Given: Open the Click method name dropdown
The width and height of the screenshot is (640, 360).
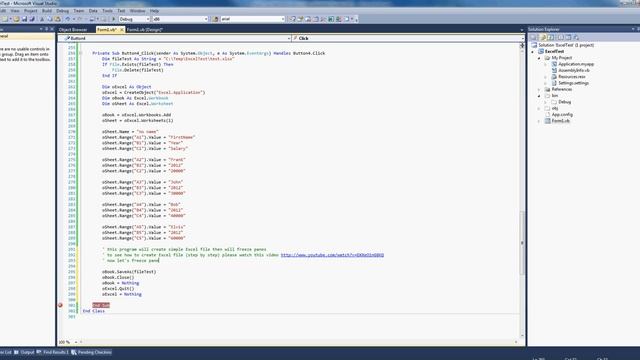Looking at the screenshot, I should 522,38.
